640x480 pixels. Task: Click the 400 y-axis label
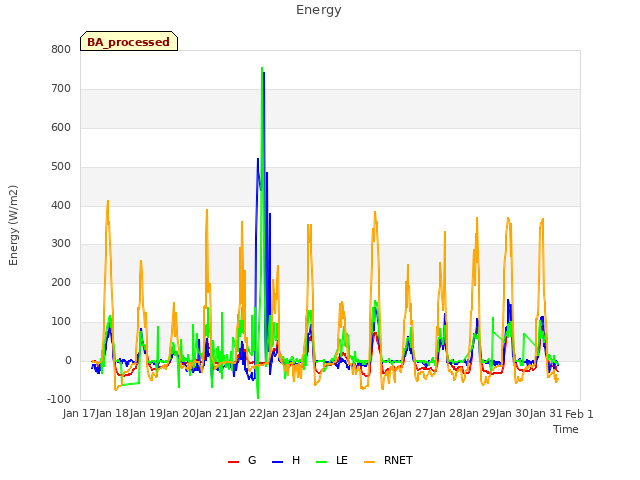(x=61, y=205)
